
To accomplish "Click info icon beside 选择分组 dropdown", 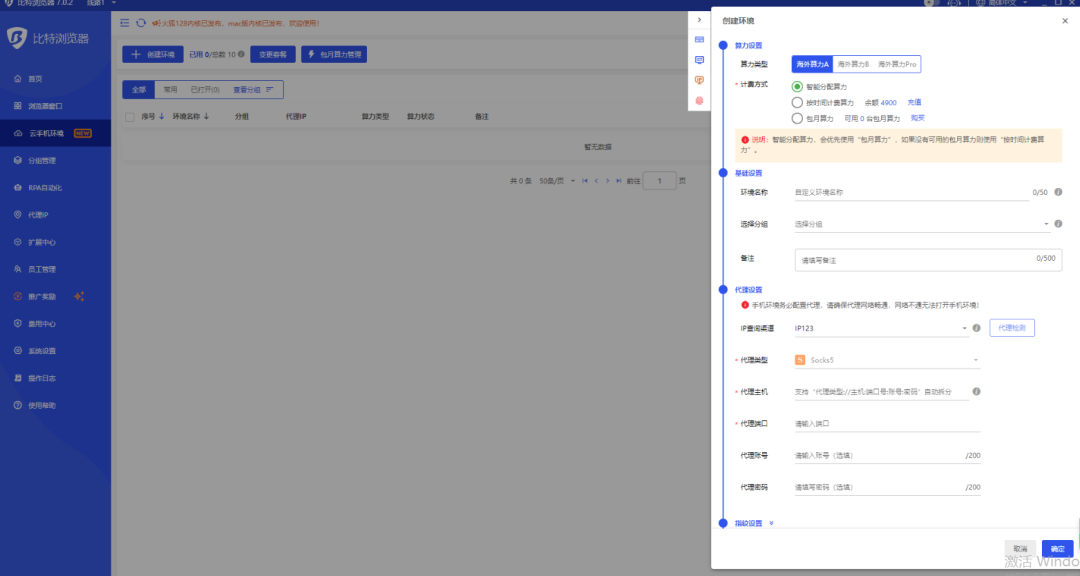I will click(x=1058, y=224).
